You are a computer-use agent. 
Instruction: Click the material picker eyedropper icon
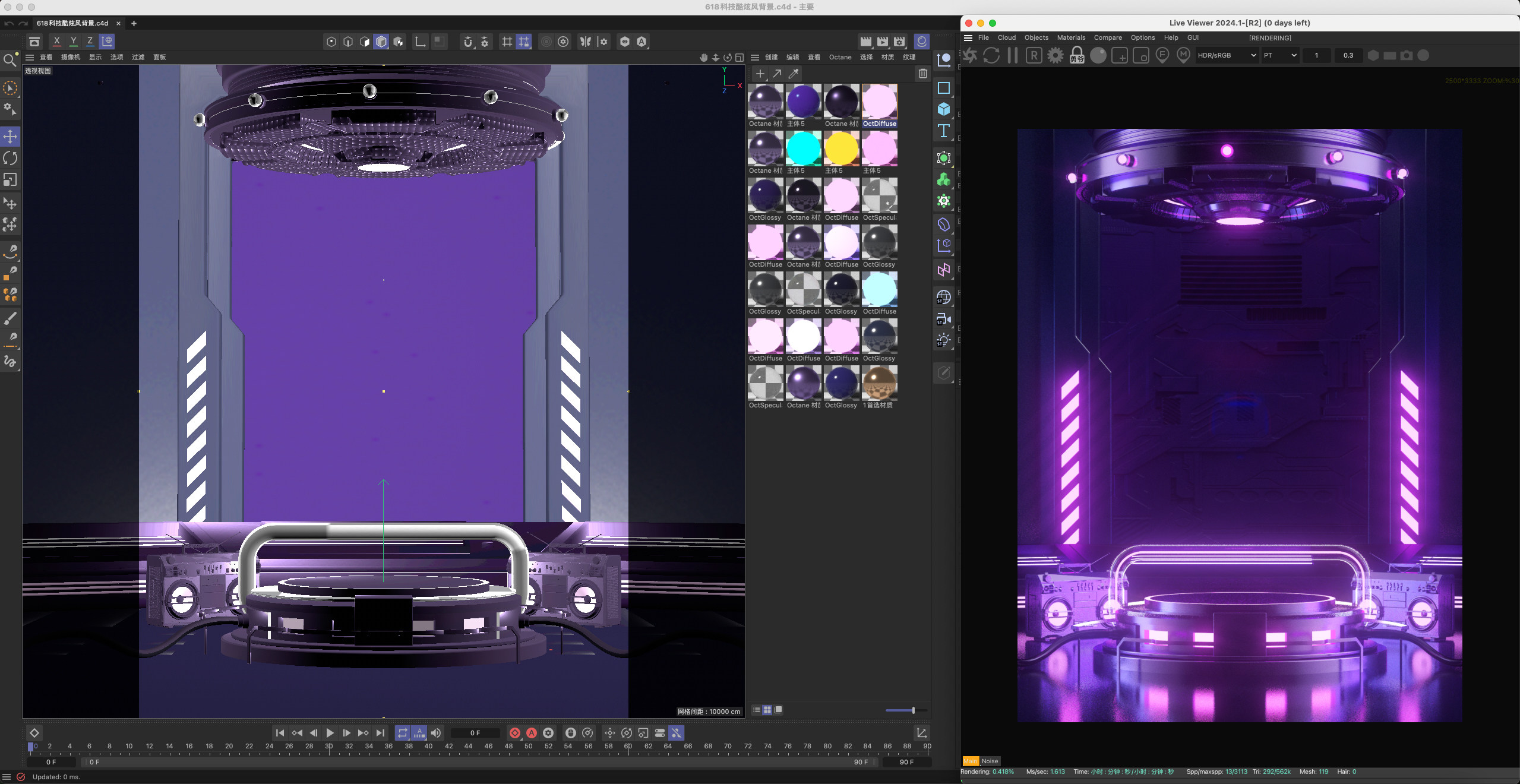[794, 74]
